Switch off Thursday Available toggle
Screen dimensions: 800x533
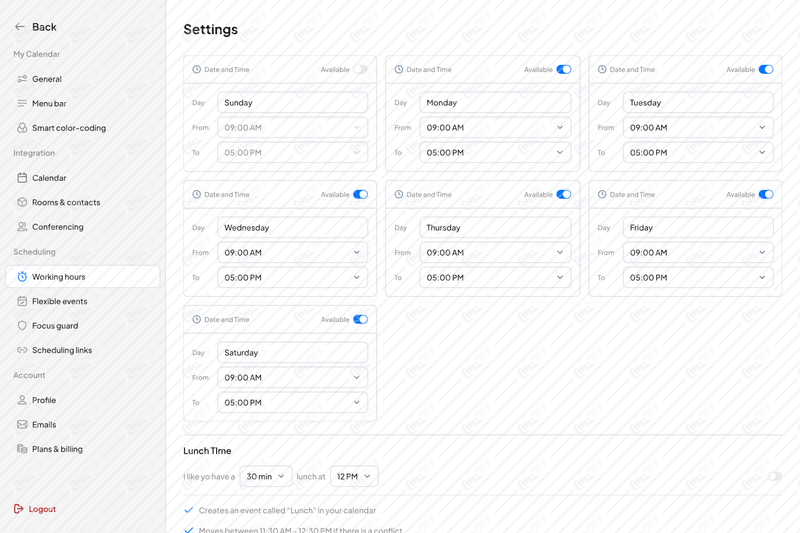pos(564,194)
